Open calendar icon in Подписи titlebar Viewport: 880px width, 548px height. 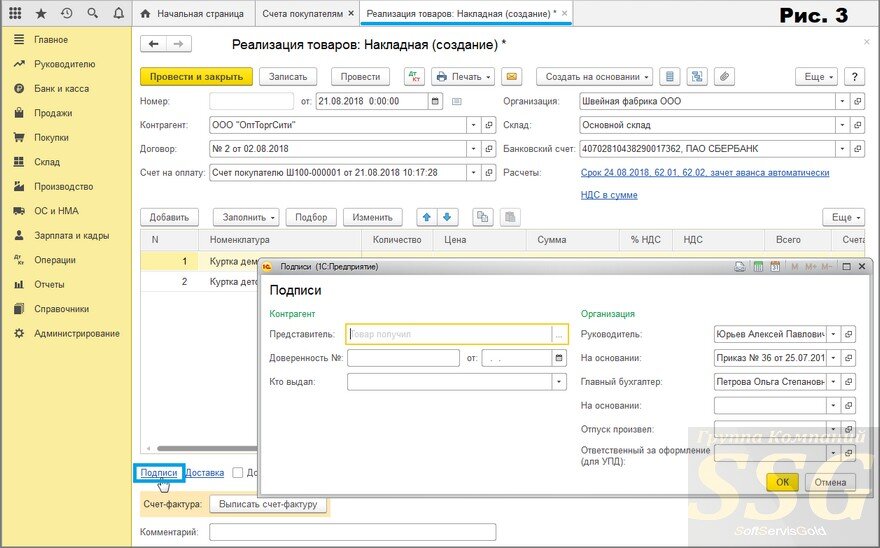point(776,267)
